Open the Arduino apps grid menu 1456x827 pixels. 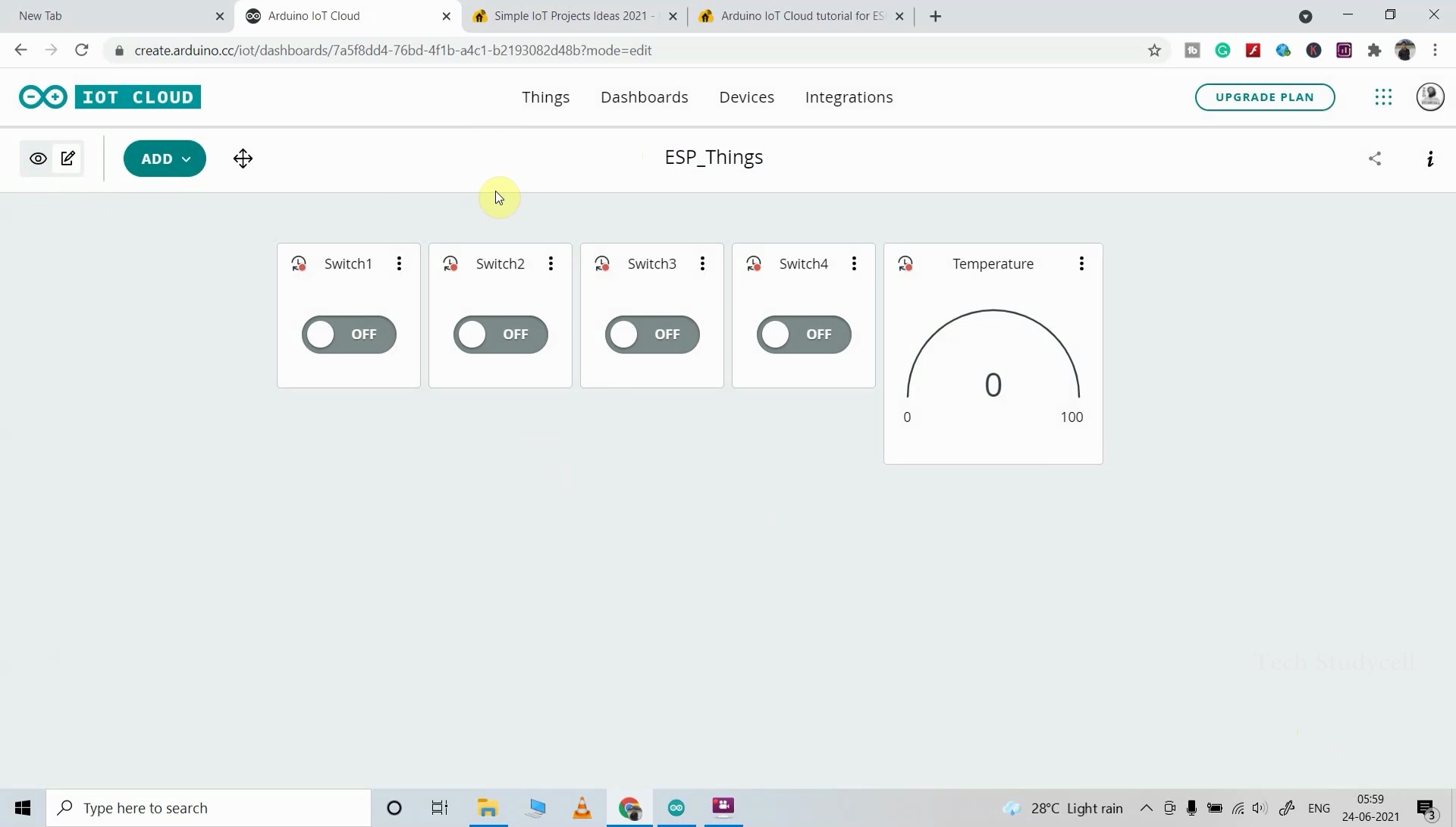click(1383, 97)
